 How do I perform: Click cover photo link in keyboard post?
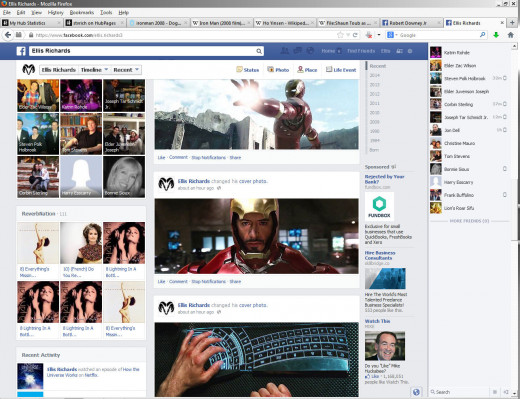[x=253, y=305]
